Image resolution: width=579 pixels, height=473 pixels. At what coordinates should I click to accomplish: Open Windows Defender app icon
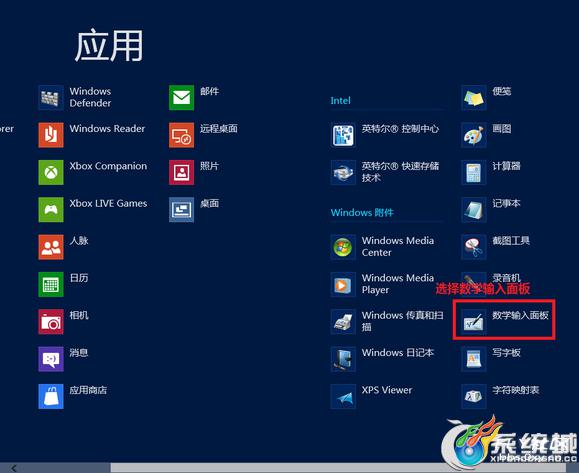click(51, 97)
